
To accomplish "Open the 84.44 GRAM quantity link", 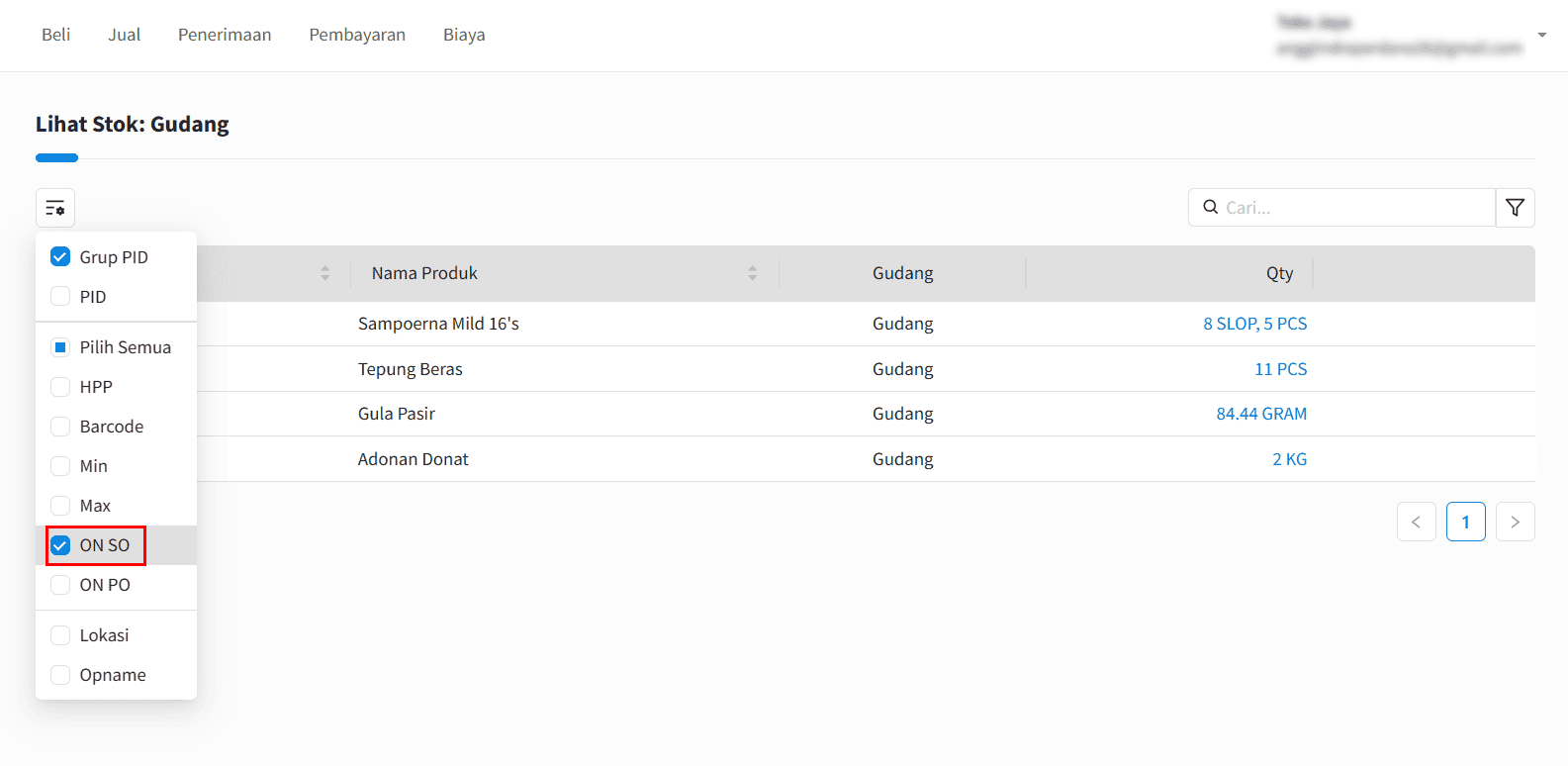I will (1261, 414).
